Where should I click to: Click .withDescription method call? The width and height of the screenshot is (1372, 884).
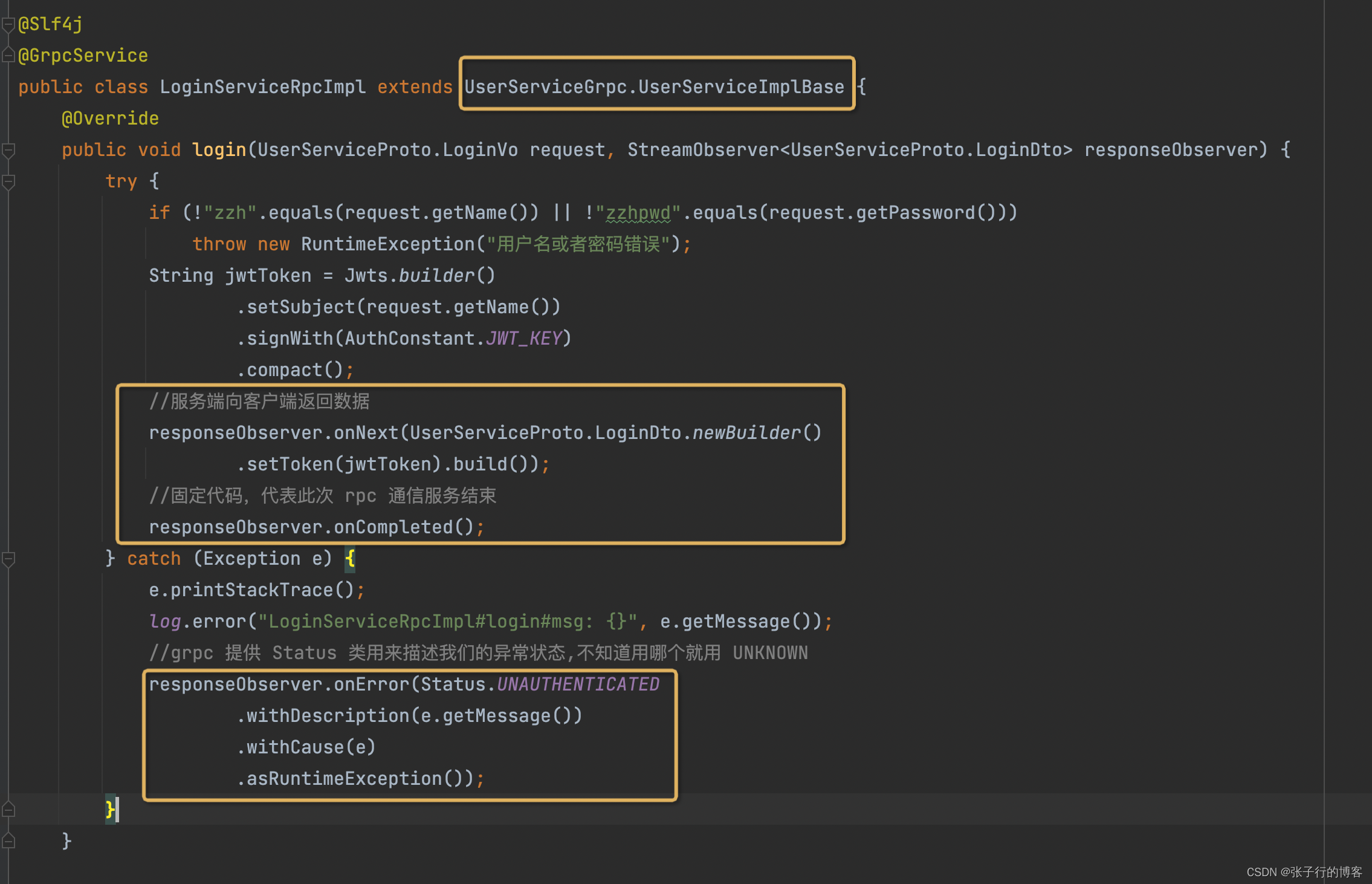point(323,716)
